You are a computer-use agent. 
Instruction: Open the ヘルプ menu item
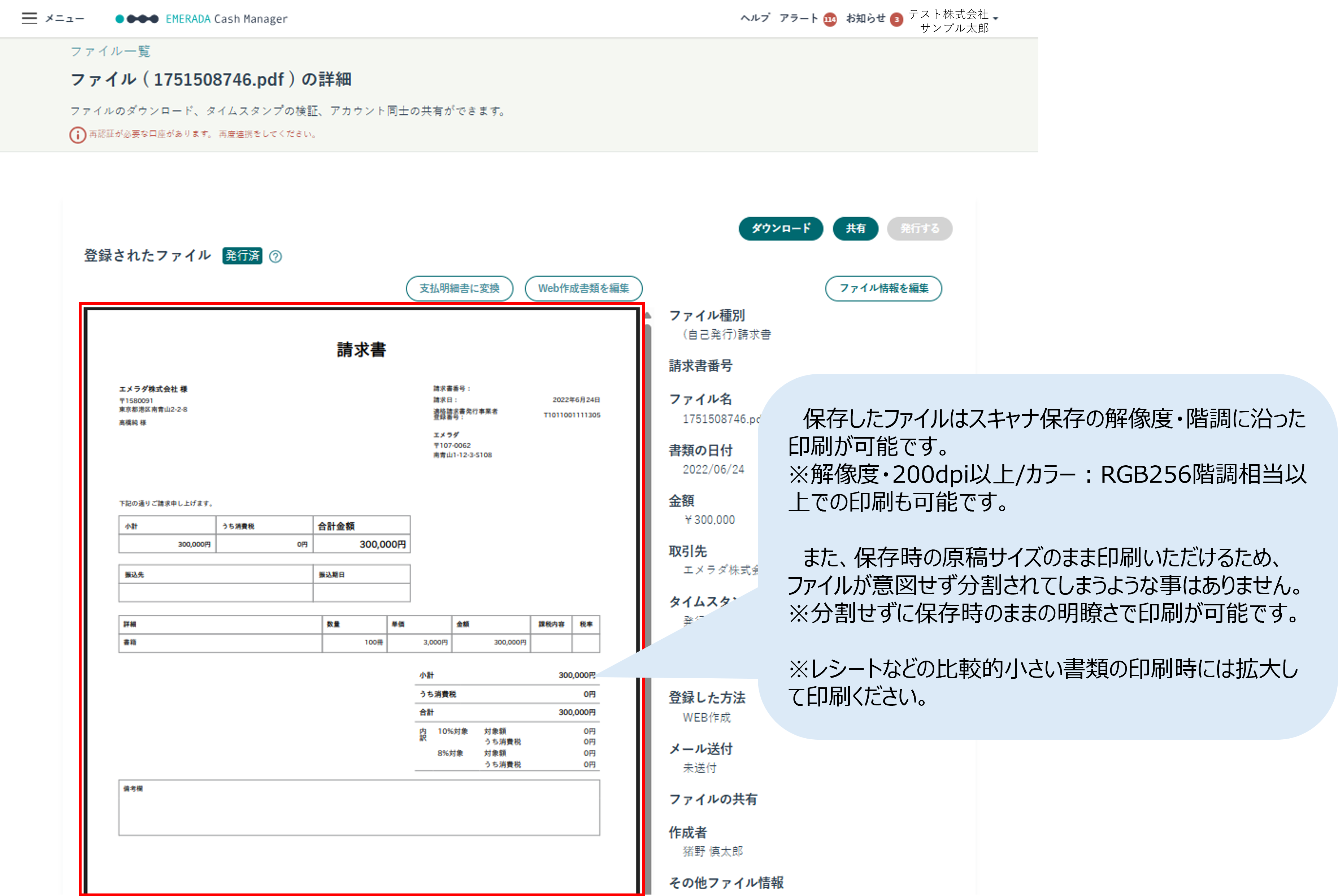pyautogui.click(x=755, y=18)
